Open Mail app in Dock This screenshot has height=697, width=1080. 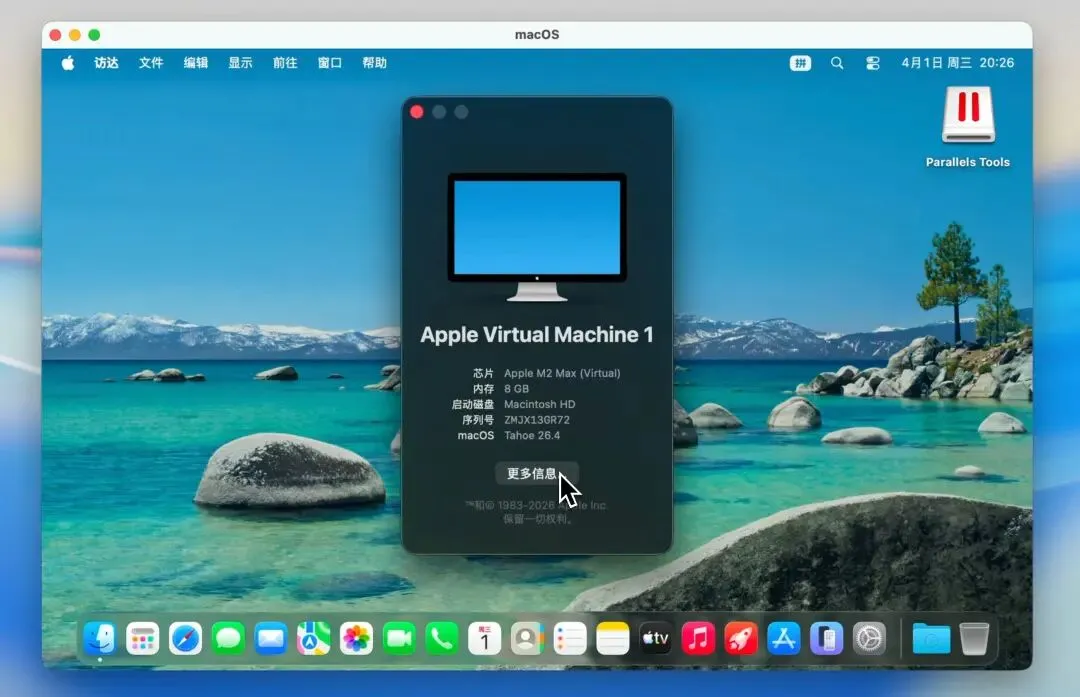point(271,638)
